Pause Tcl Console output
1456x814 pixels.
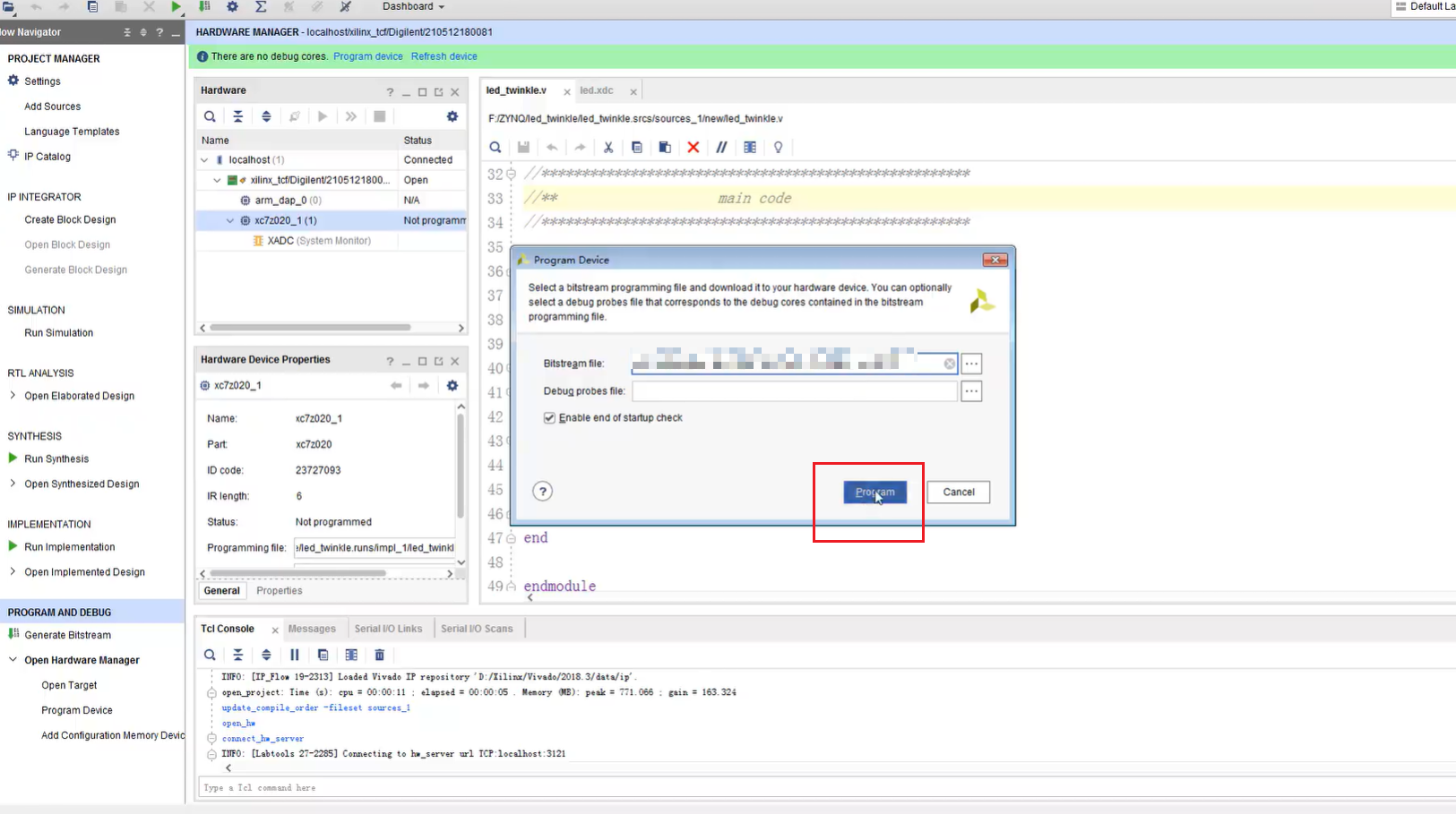pyautogui.click(x=295, y=655)
